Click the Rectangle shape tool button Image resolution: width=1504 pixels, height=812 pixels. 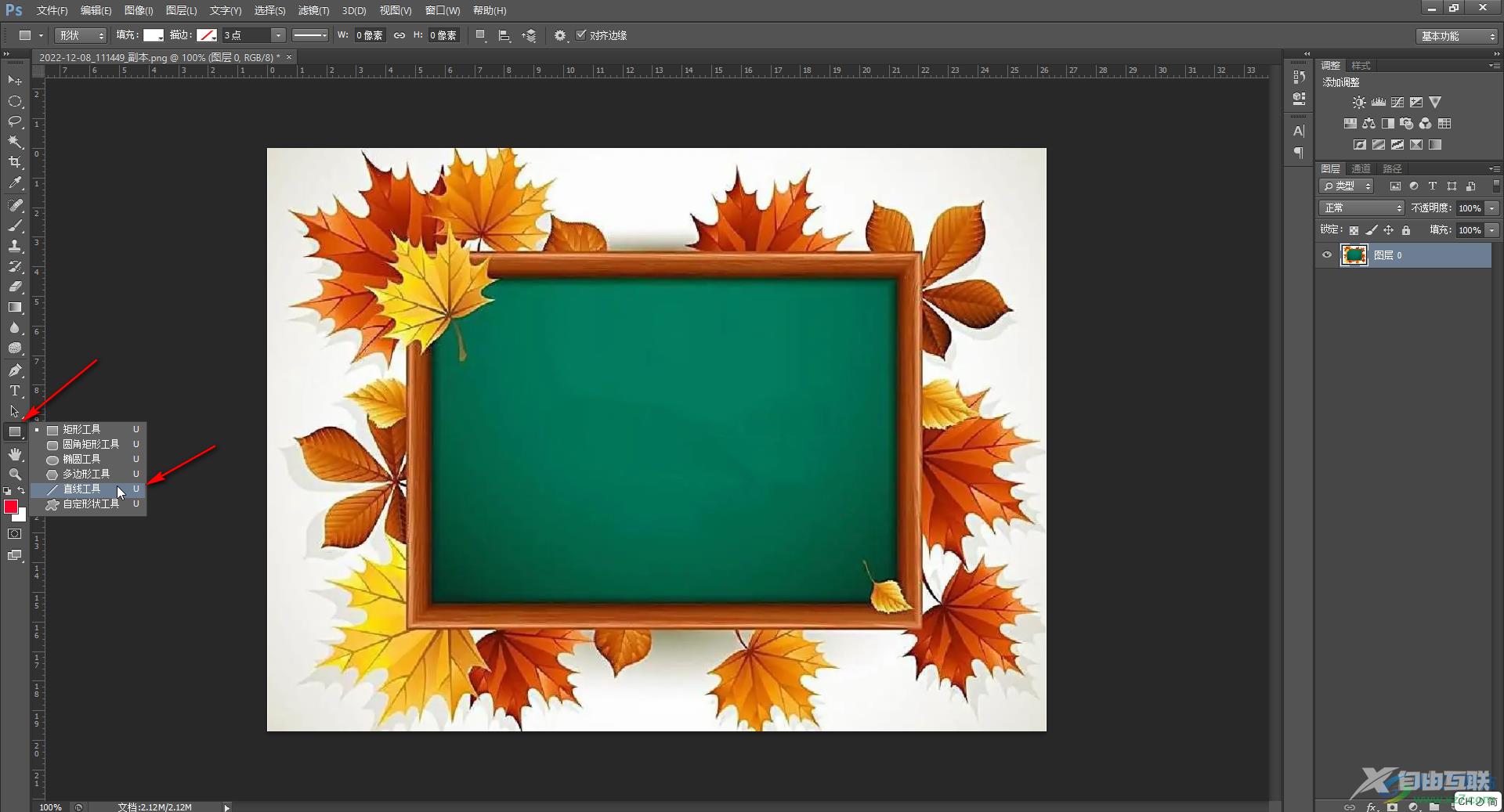[15, 431]
